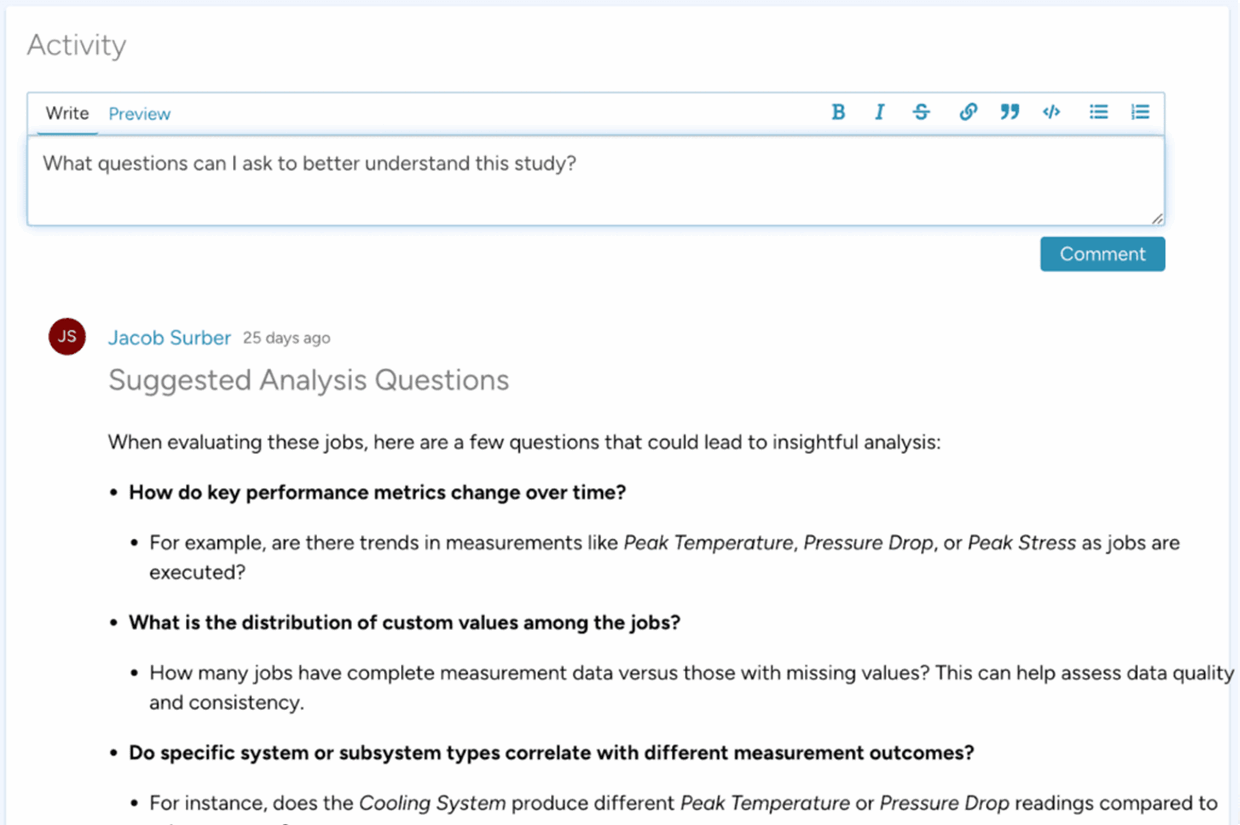
Task: Open Jacob Surber's avatar badge
Action: (67, 337)
